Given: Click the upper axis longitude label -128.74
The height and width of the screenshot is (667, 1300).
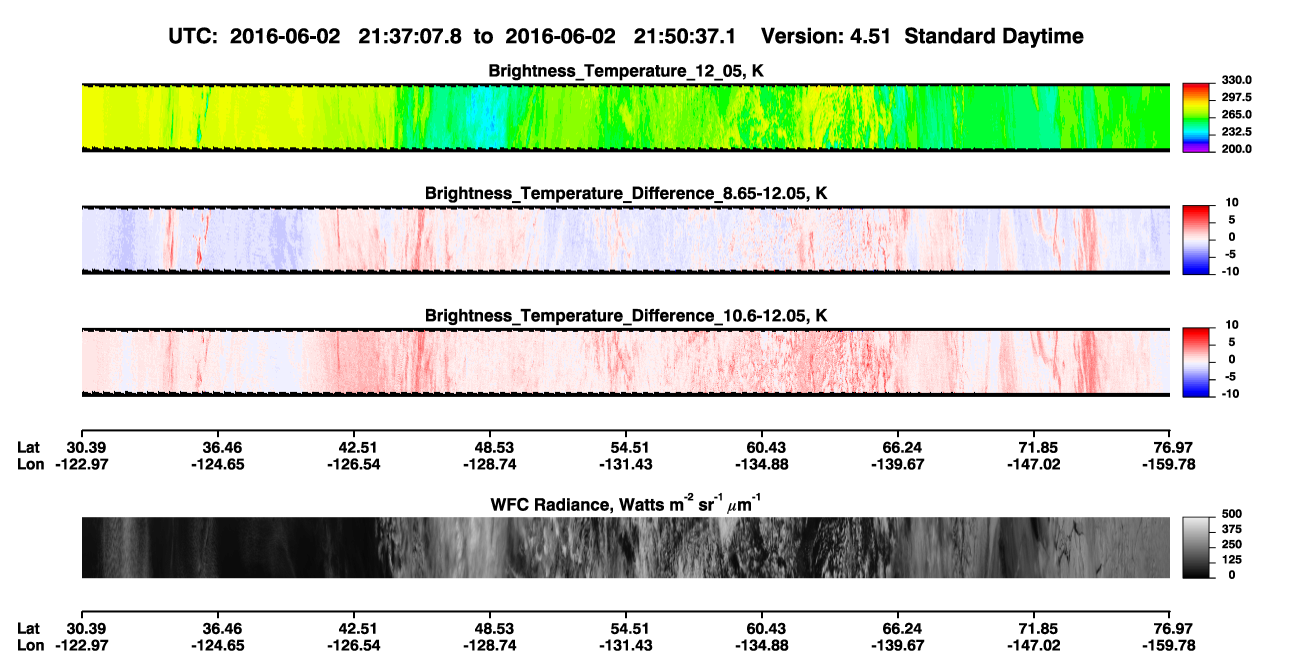Looking at the screenshot, I should pos(489,465).
